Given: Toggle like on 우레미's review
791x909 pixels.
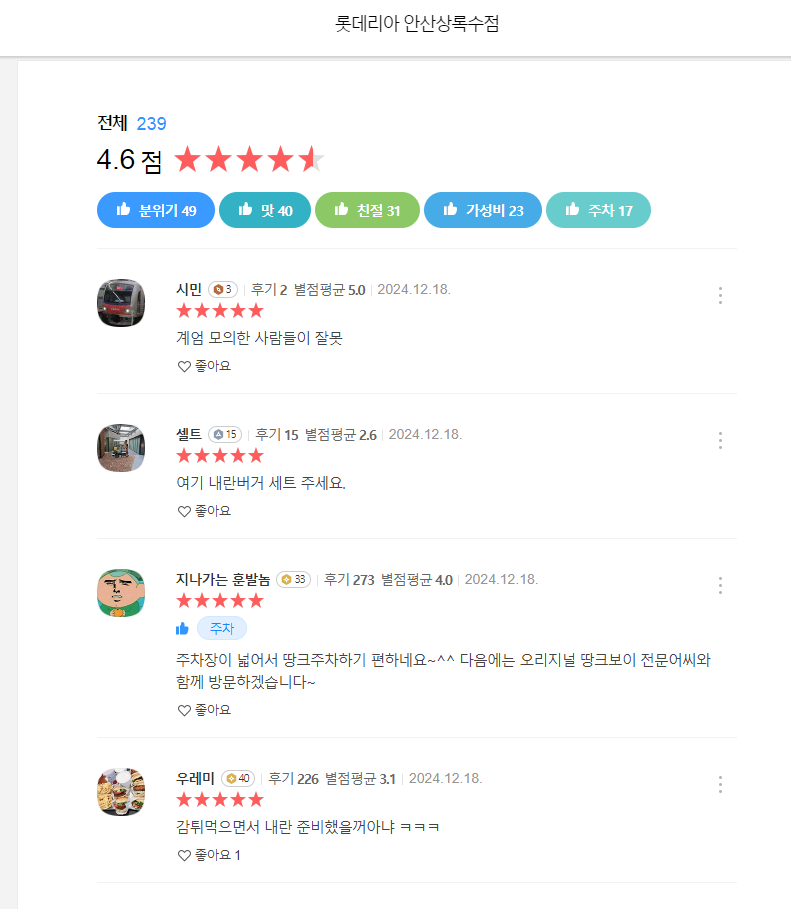Looking at the screenshot, I should [x=209, y=855].
